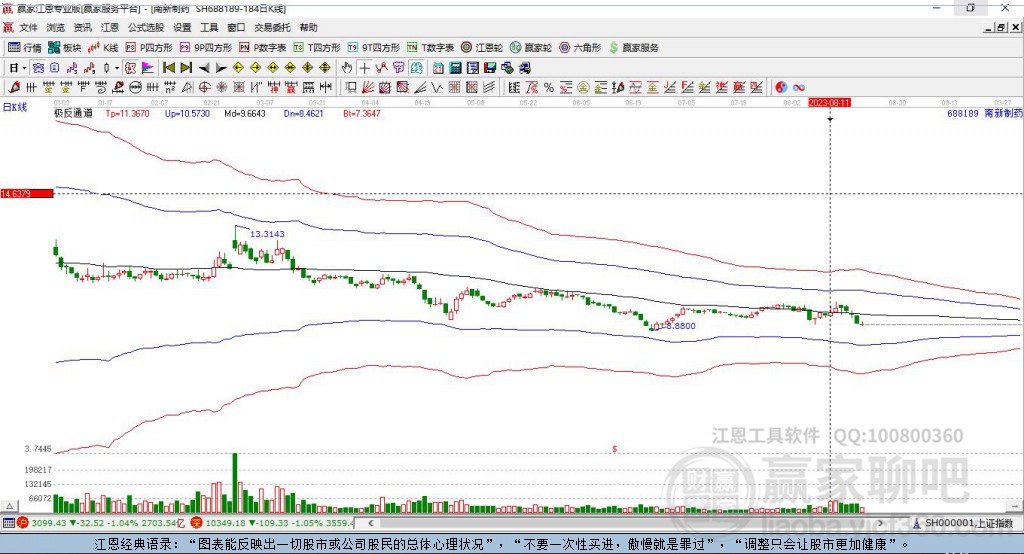Viewport: 1024px width, 554px height.
Task: Open the 公式选股 menu
Action: point(146,27)
